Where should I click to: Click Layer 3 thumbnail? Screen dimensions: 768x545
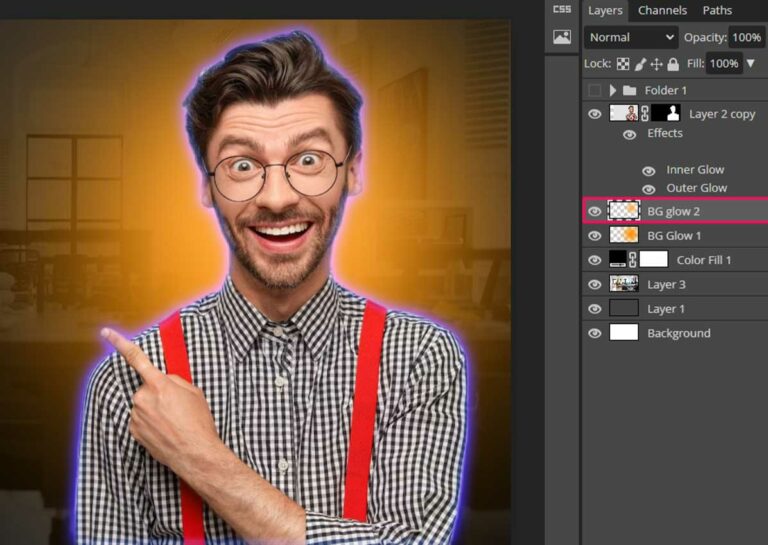(624, 284)
